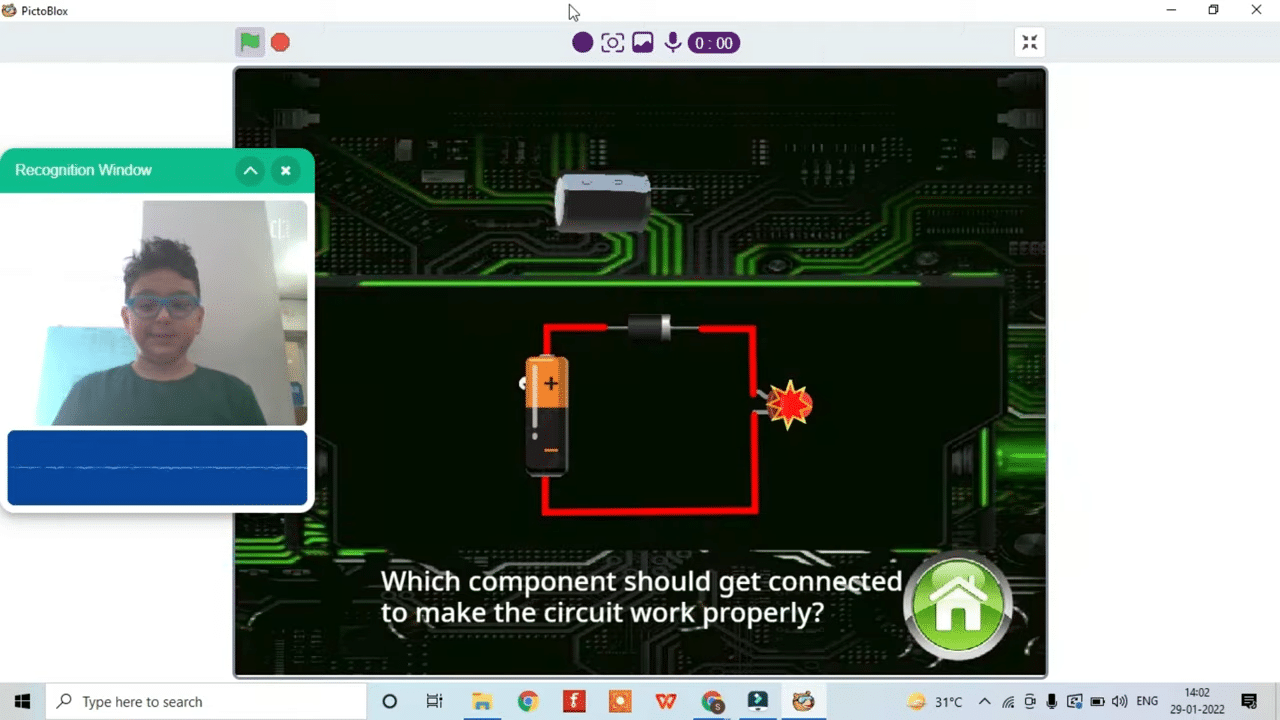Image resolution: width=1280 pixels, height=720 pixels.
Task: Enable the microphone for voice recognition
Action: tap(672, 42)
